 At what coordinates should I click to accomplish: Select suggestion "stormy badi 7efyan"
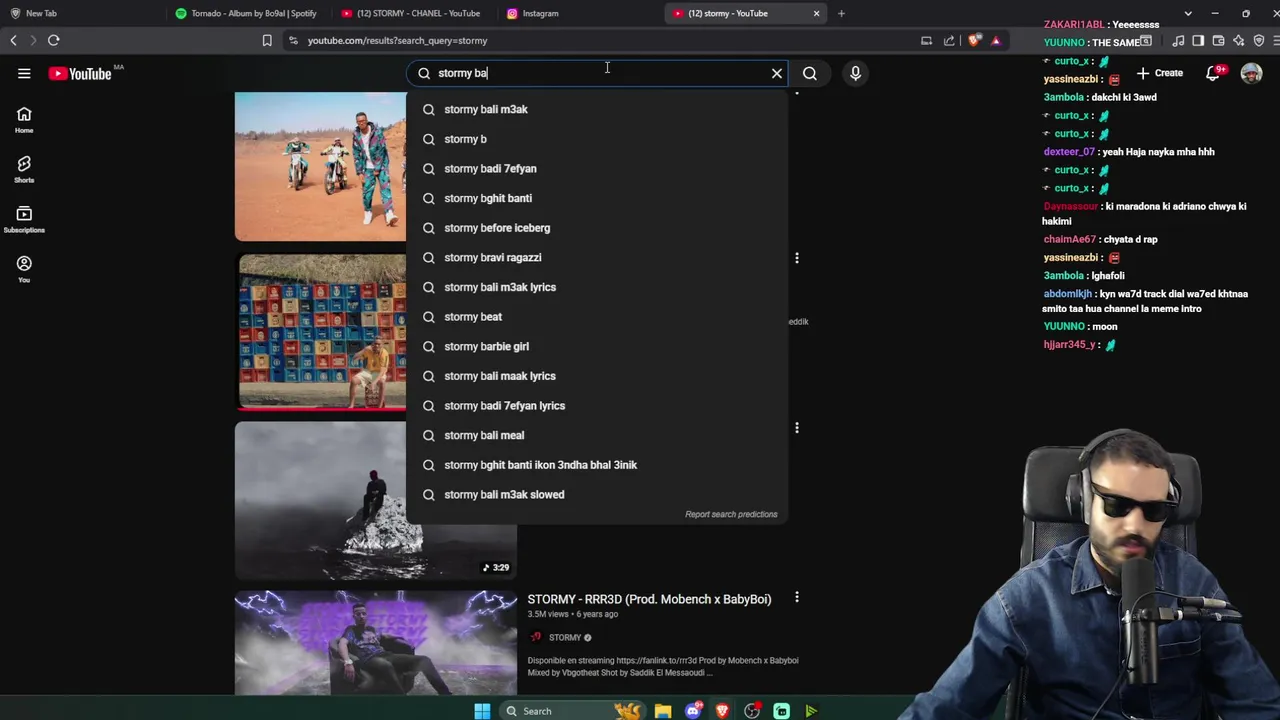pos(596,168)
